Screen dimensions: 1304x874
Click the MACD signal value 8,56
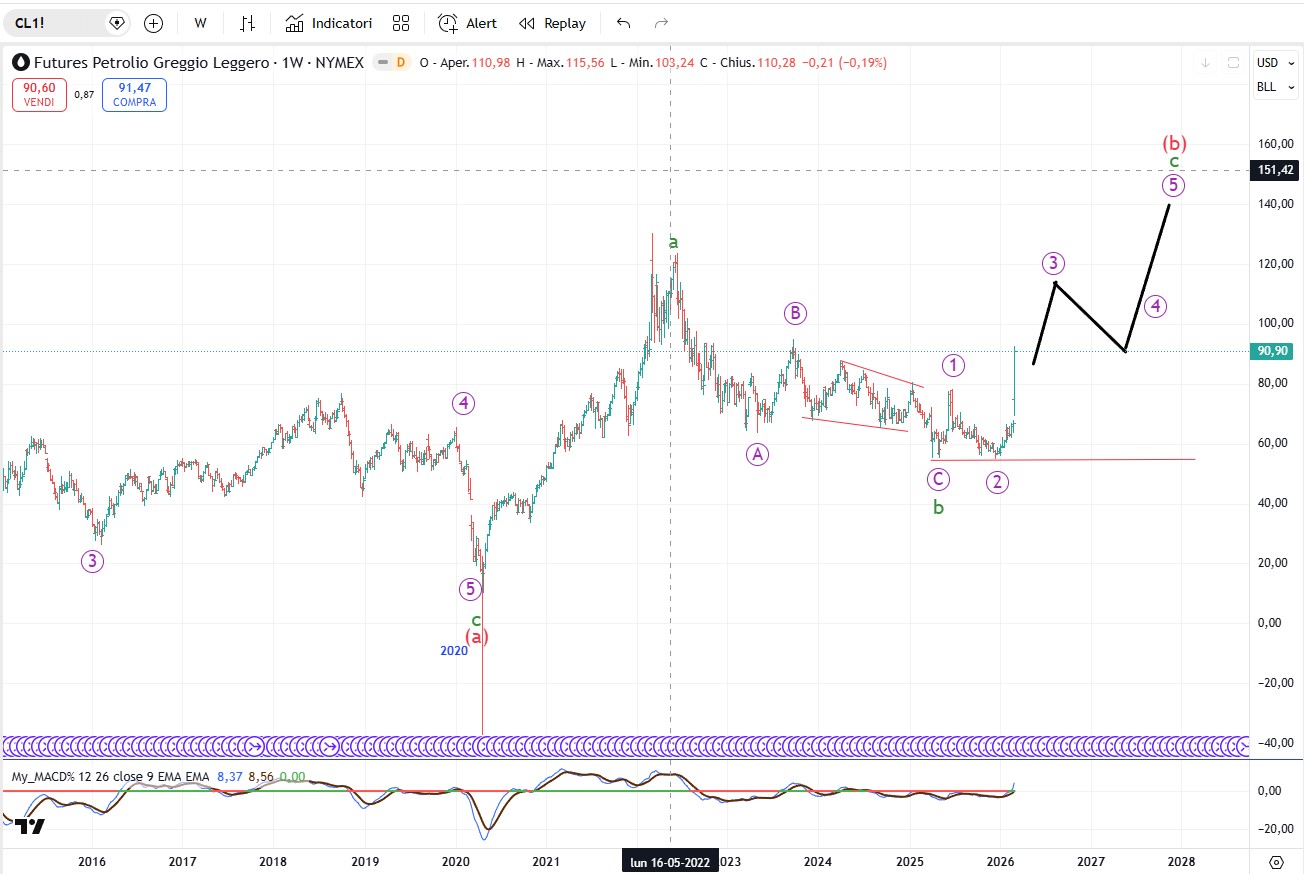click(260, 776)
